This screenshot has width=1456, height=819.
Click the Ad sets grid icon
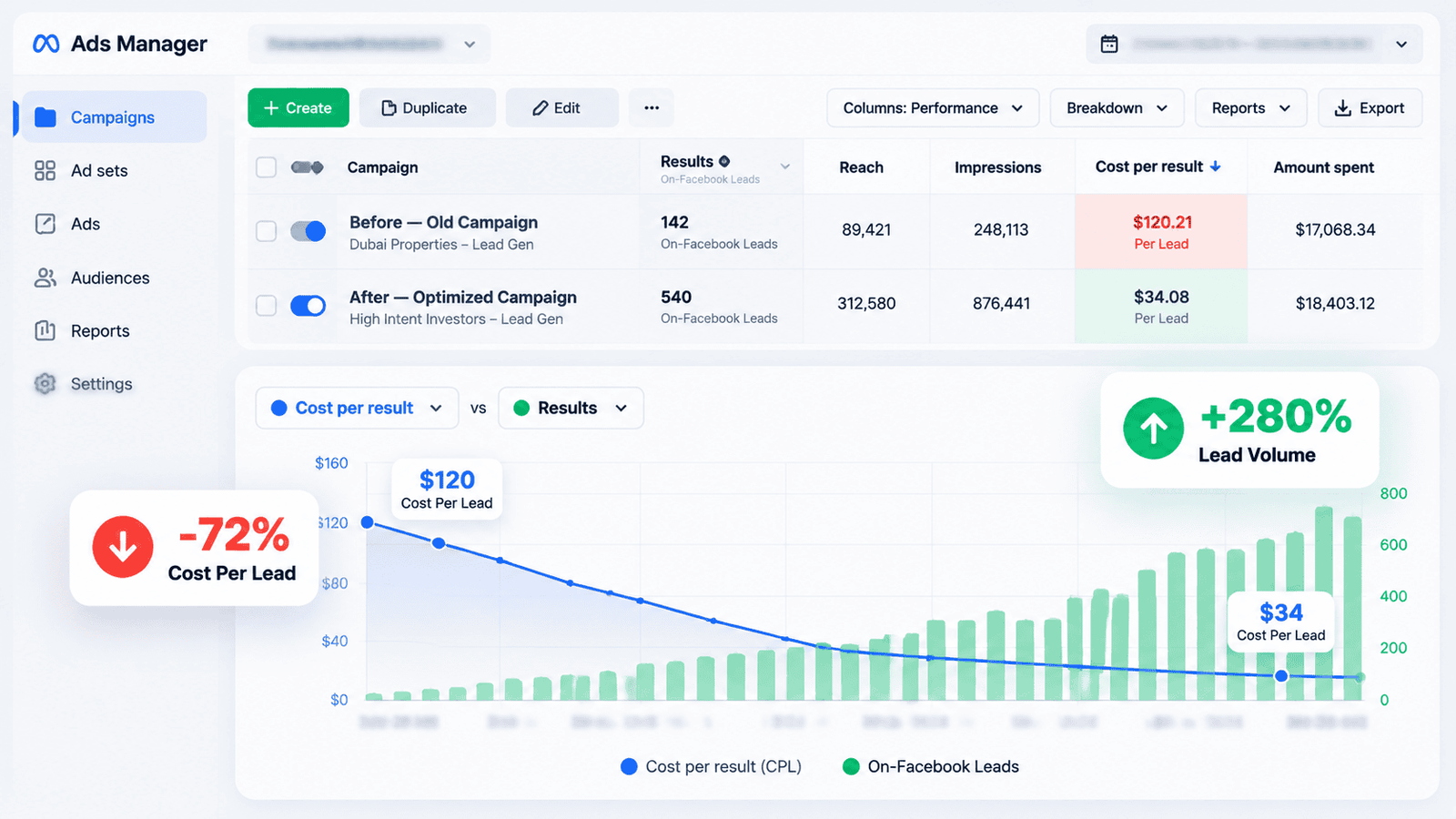click(x=45, y=170)
